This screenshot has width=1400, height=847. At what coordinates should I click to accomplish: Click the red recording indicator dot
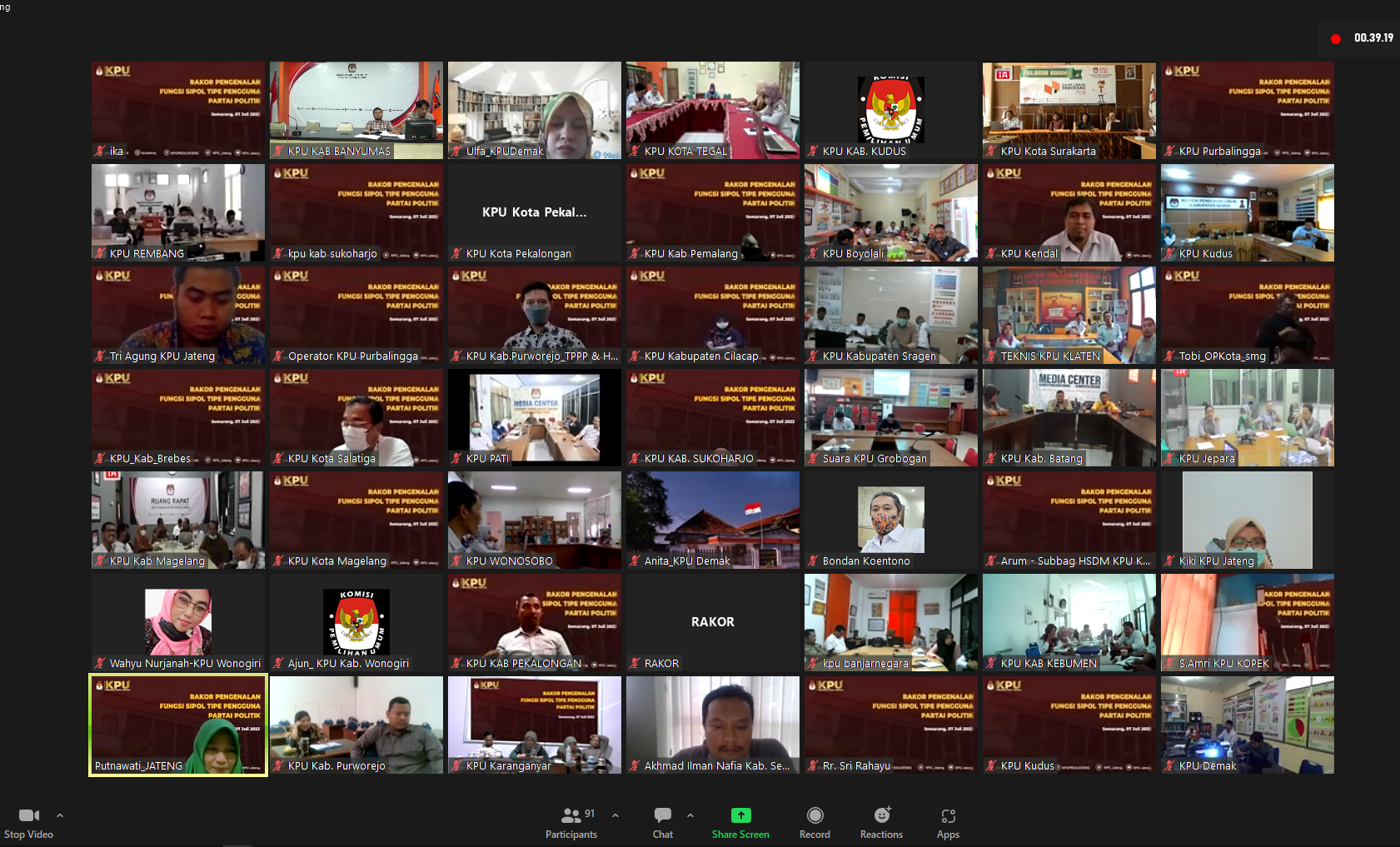click(1336, 39)
